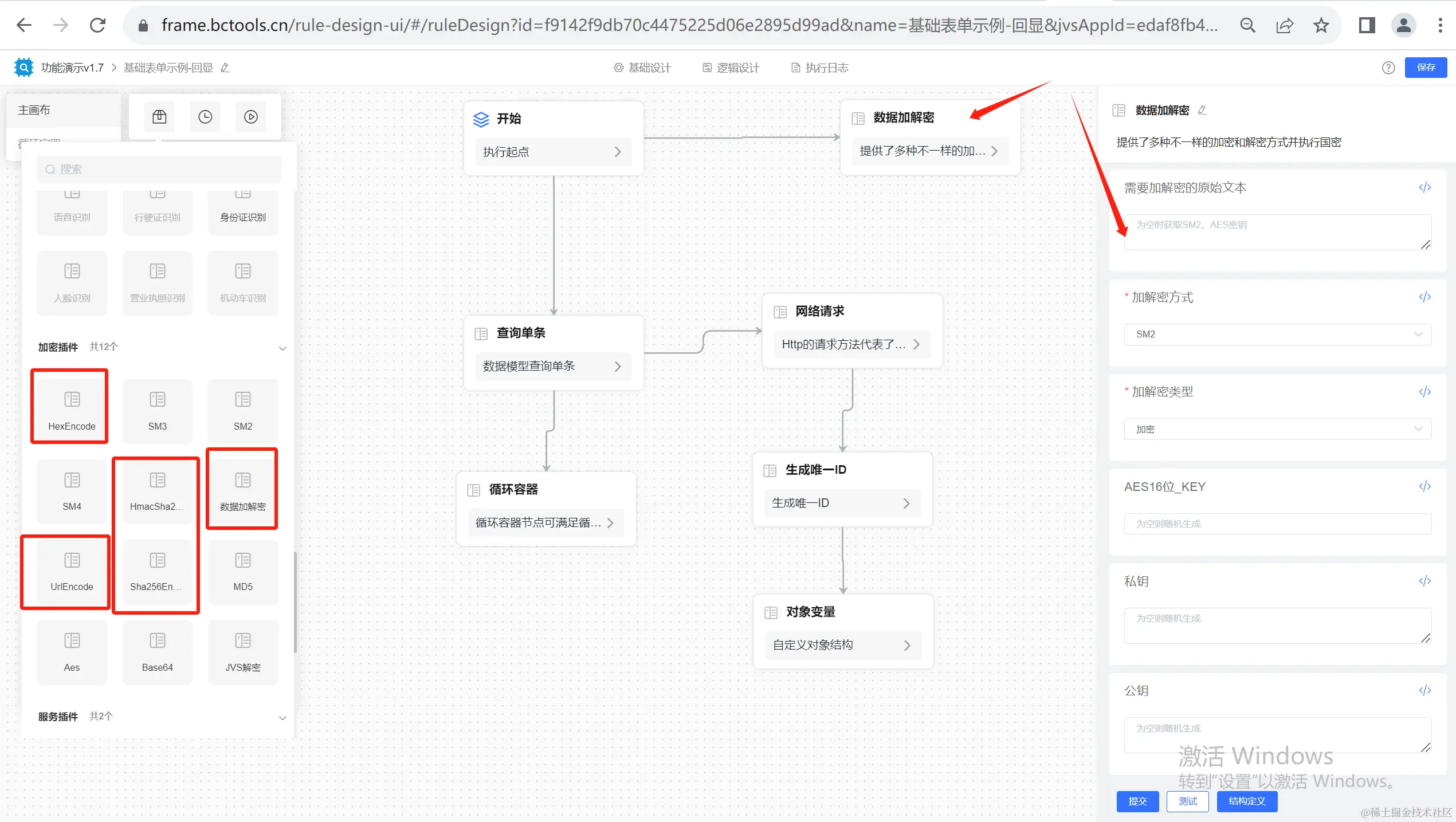This screenshot has width=1456, height=822.
Task: Open the clock history toolbar icon
Action: tap(205, 117)
